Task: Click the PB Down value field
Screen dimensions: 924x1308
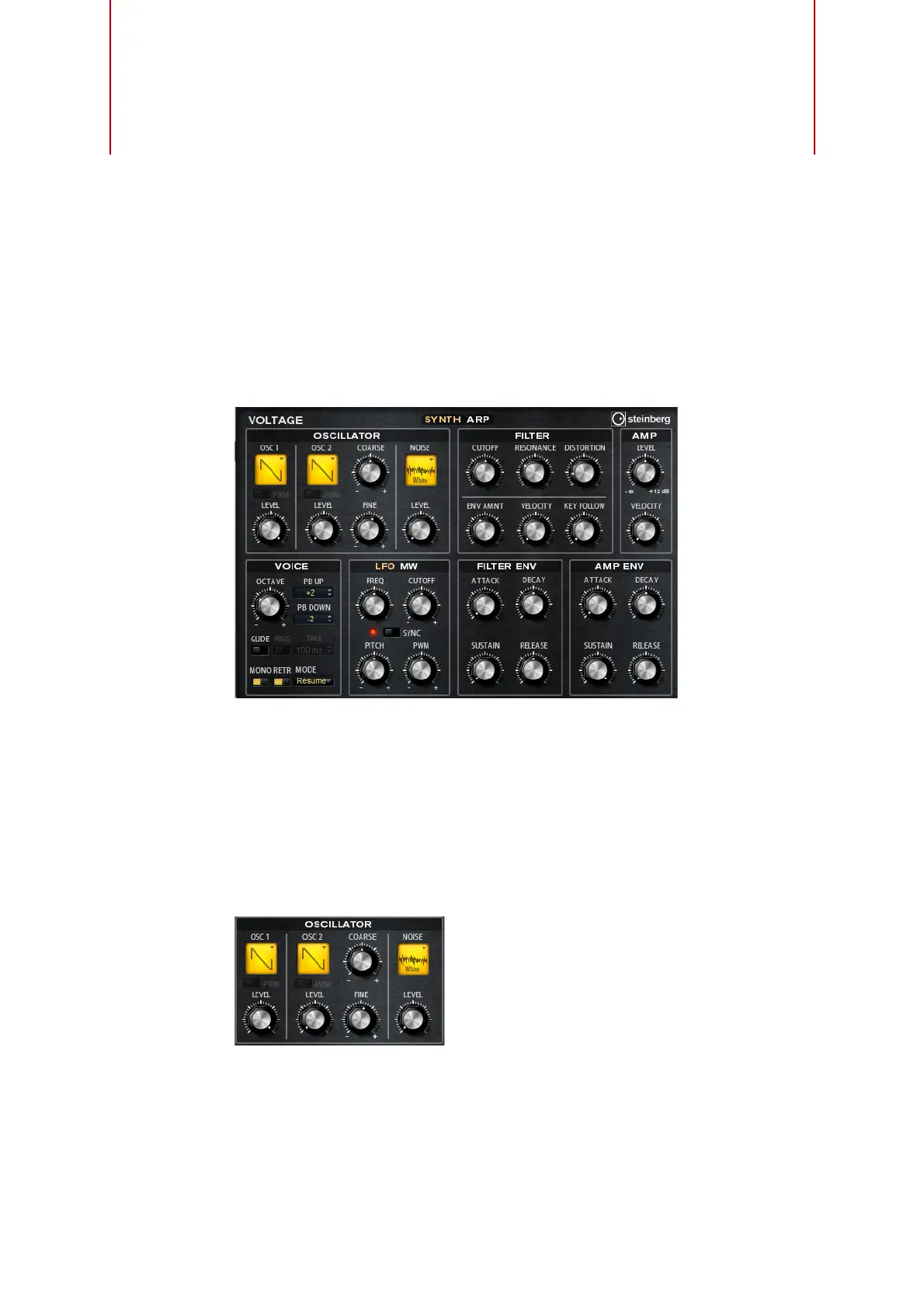Action: pos(314,619)
